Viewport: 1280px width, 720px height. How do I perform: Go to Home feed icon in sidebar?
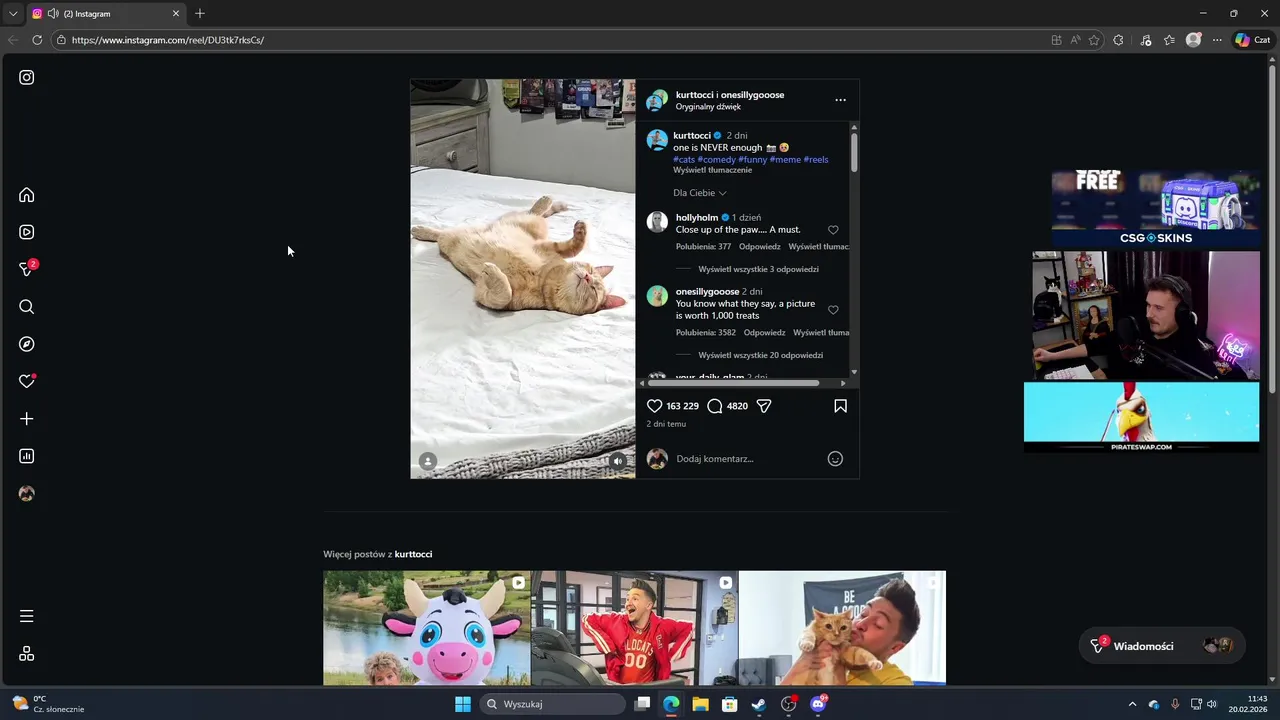27,195
